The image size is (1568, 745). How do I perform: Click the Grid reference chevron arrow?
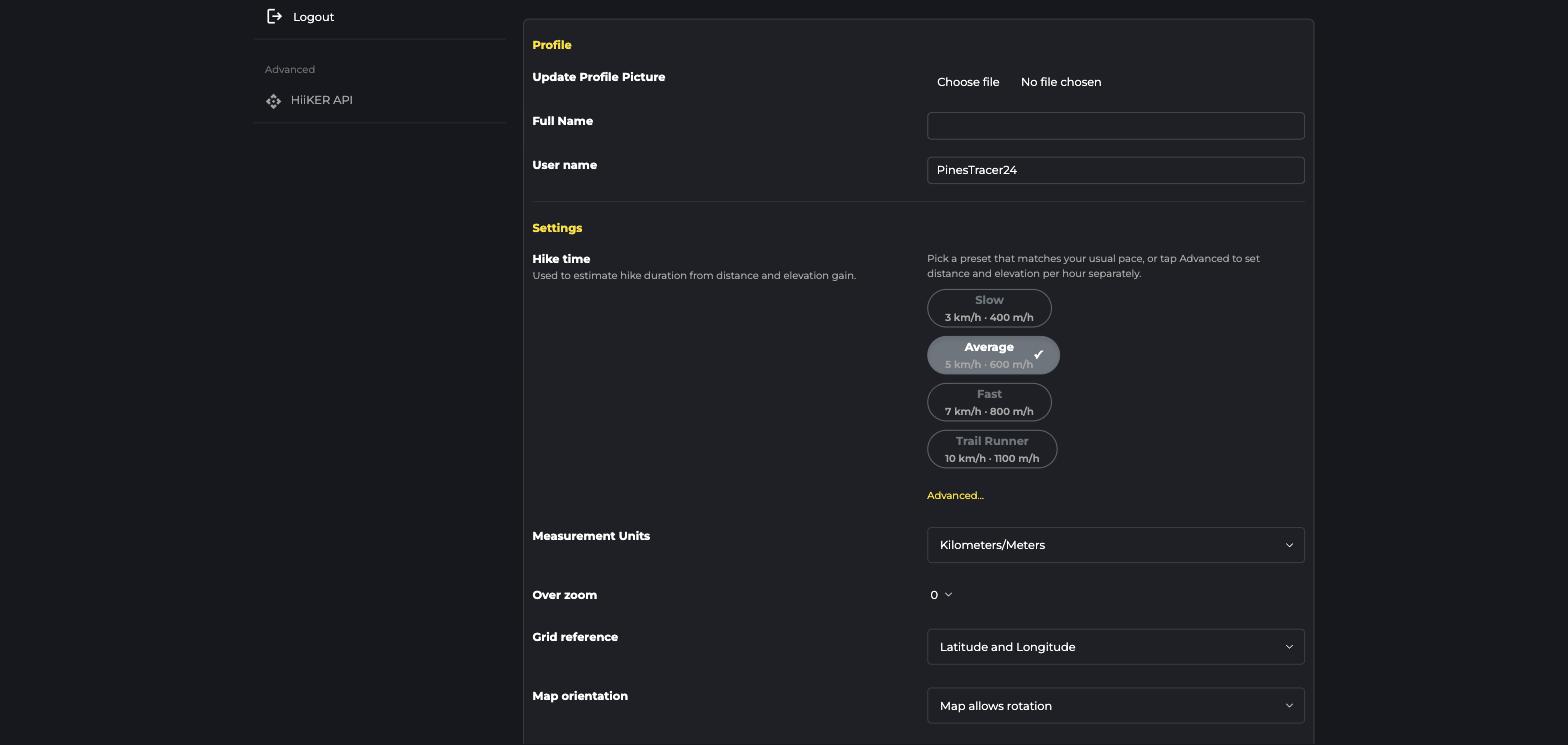pos(1289,647)
